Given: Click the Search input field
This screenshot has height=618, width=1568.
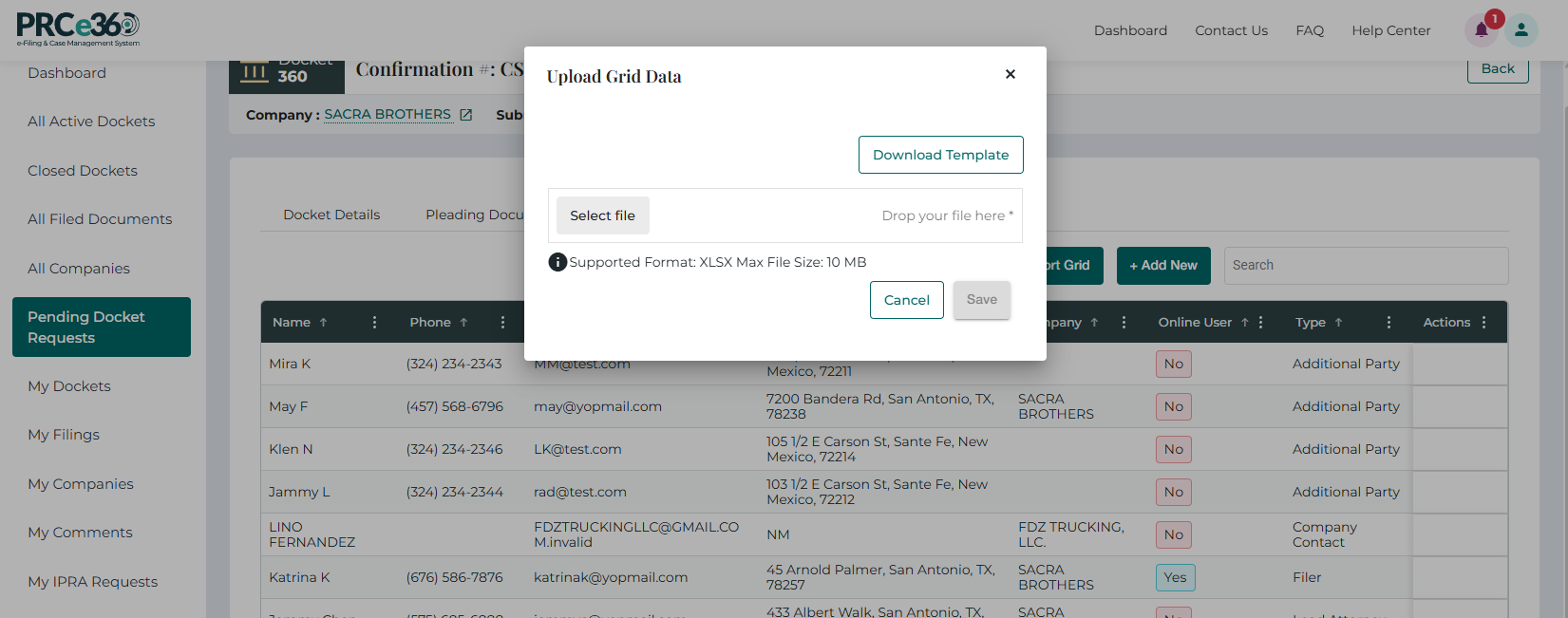Looking at the screenshot, I should [1365, 266].
